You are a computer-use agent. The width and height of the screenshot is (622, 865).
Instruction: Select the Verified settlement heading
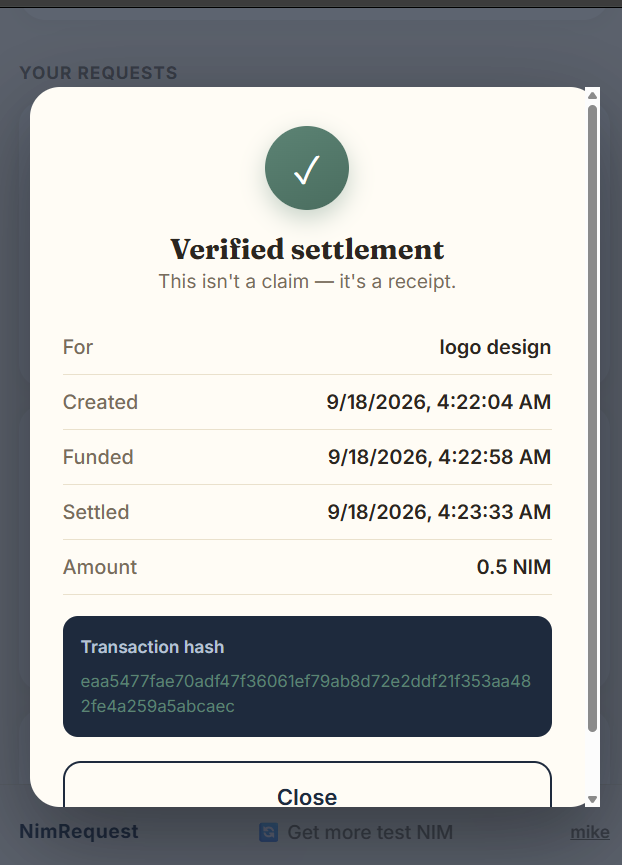click(x=307, y=249)
